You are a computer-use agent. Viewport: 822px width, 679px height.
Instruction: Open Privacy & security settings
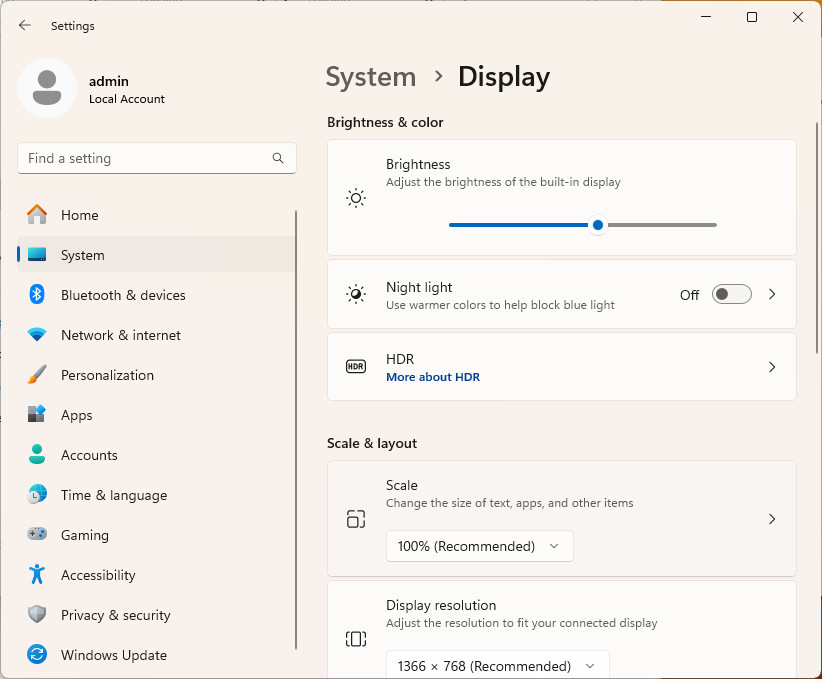tap(156, 615)
